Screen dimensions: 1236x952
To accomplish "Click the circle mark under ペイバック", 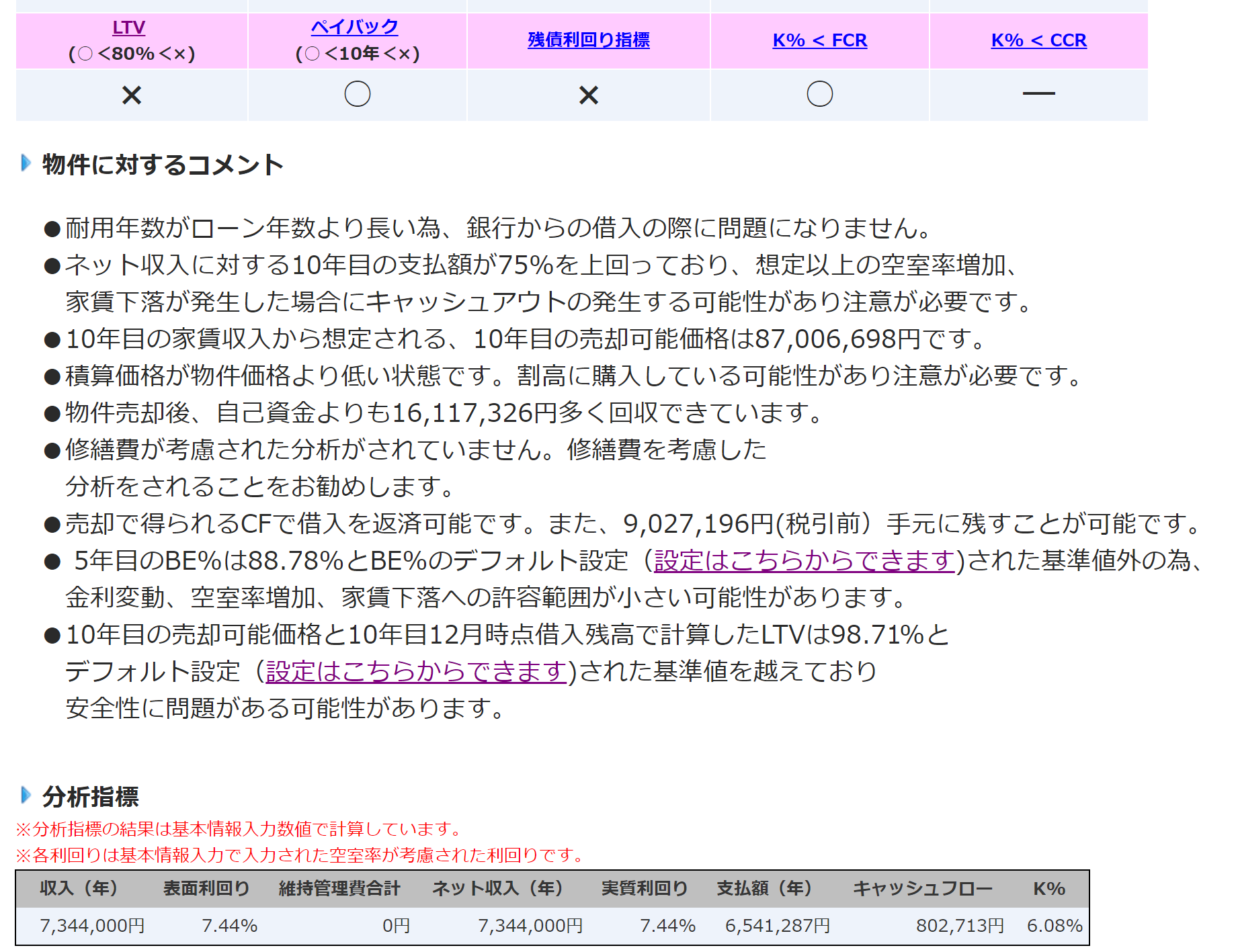I will click(358, 94).
